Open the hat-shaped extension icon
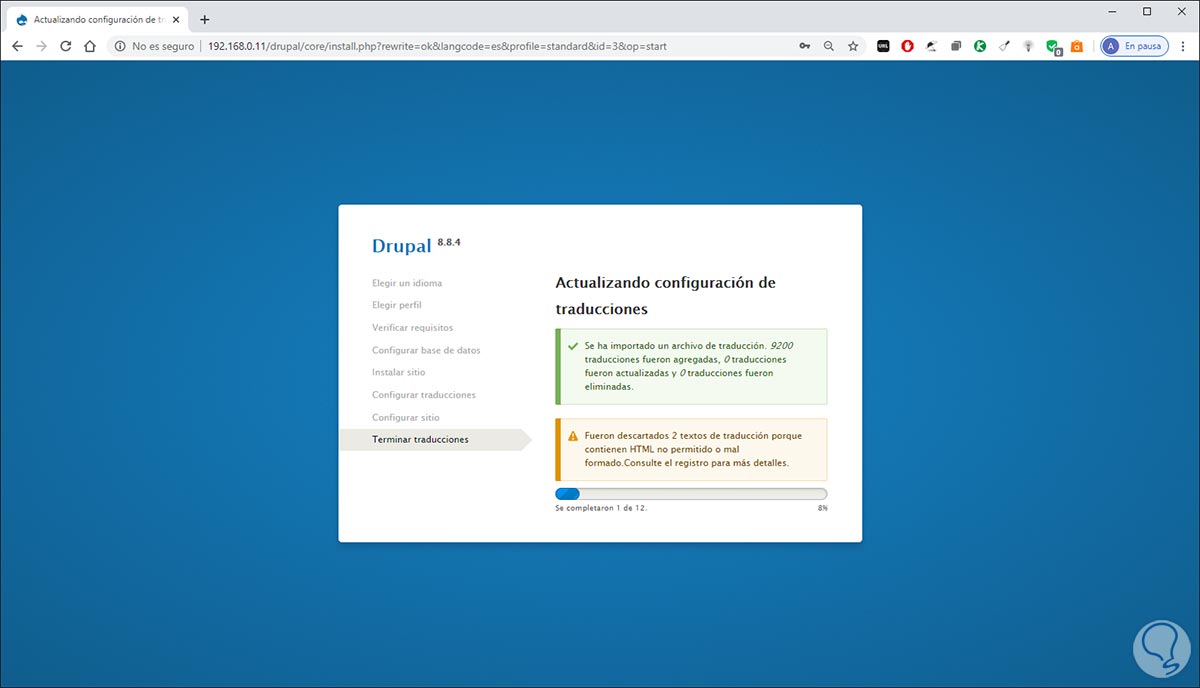The height and width of the screenshot is (688, 1200). pyautogui.click(x=931, y=46)
